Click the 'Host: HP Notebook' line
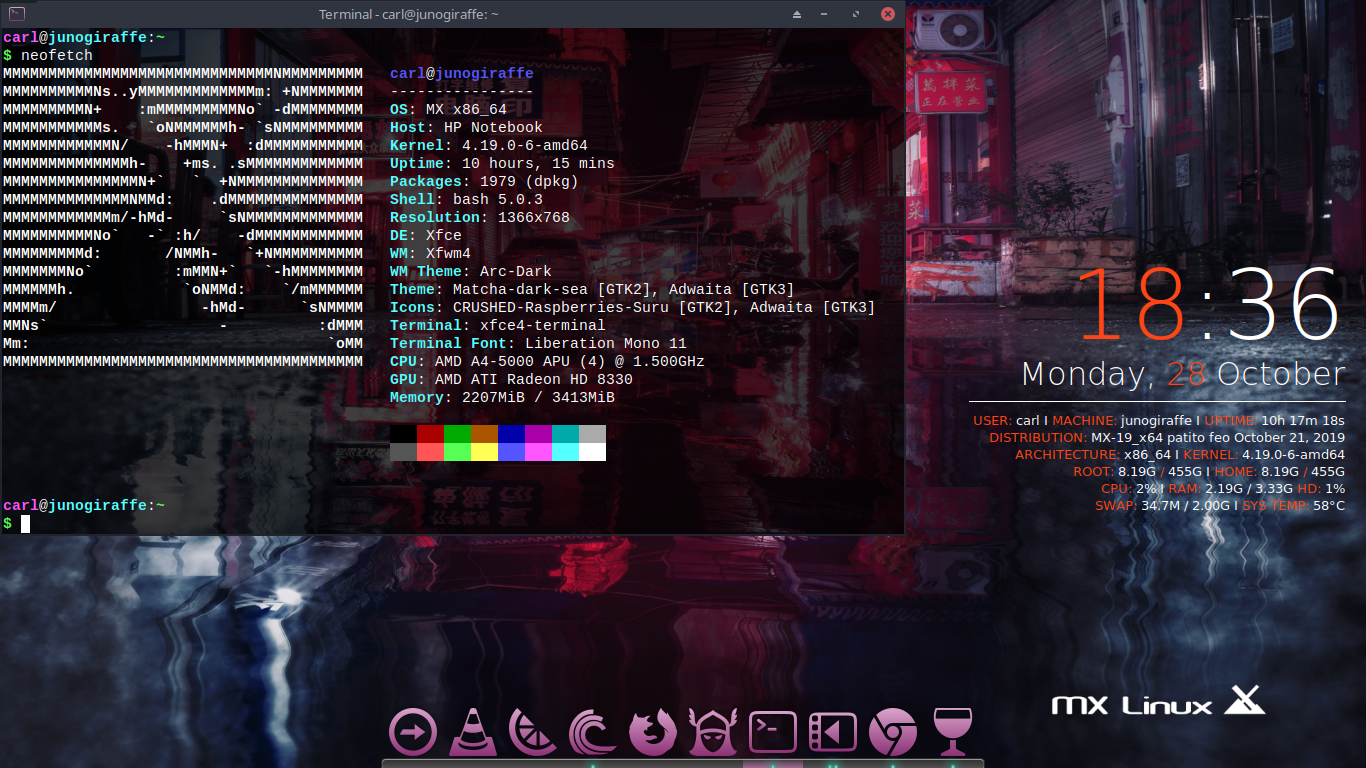The image size is (1366, 768). tap(466, 128)
